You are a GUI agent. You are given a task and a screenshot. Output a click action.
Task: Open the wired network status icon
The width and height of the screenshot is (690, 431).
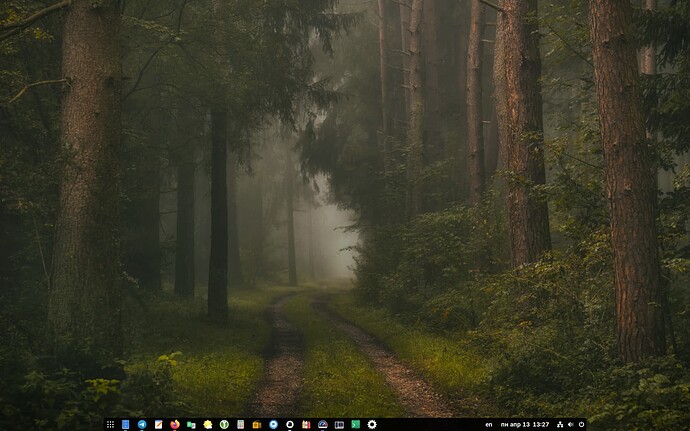click(560, 425)
